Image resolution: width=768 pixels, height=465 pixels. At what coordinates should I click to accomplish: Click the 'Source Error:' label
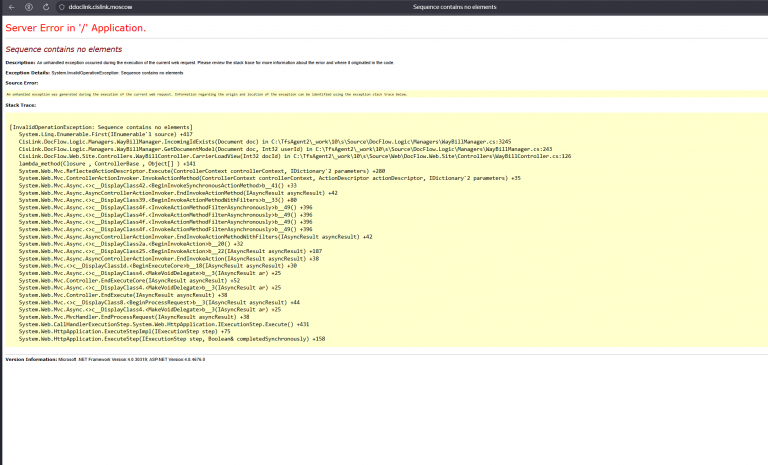pos(22,83)
